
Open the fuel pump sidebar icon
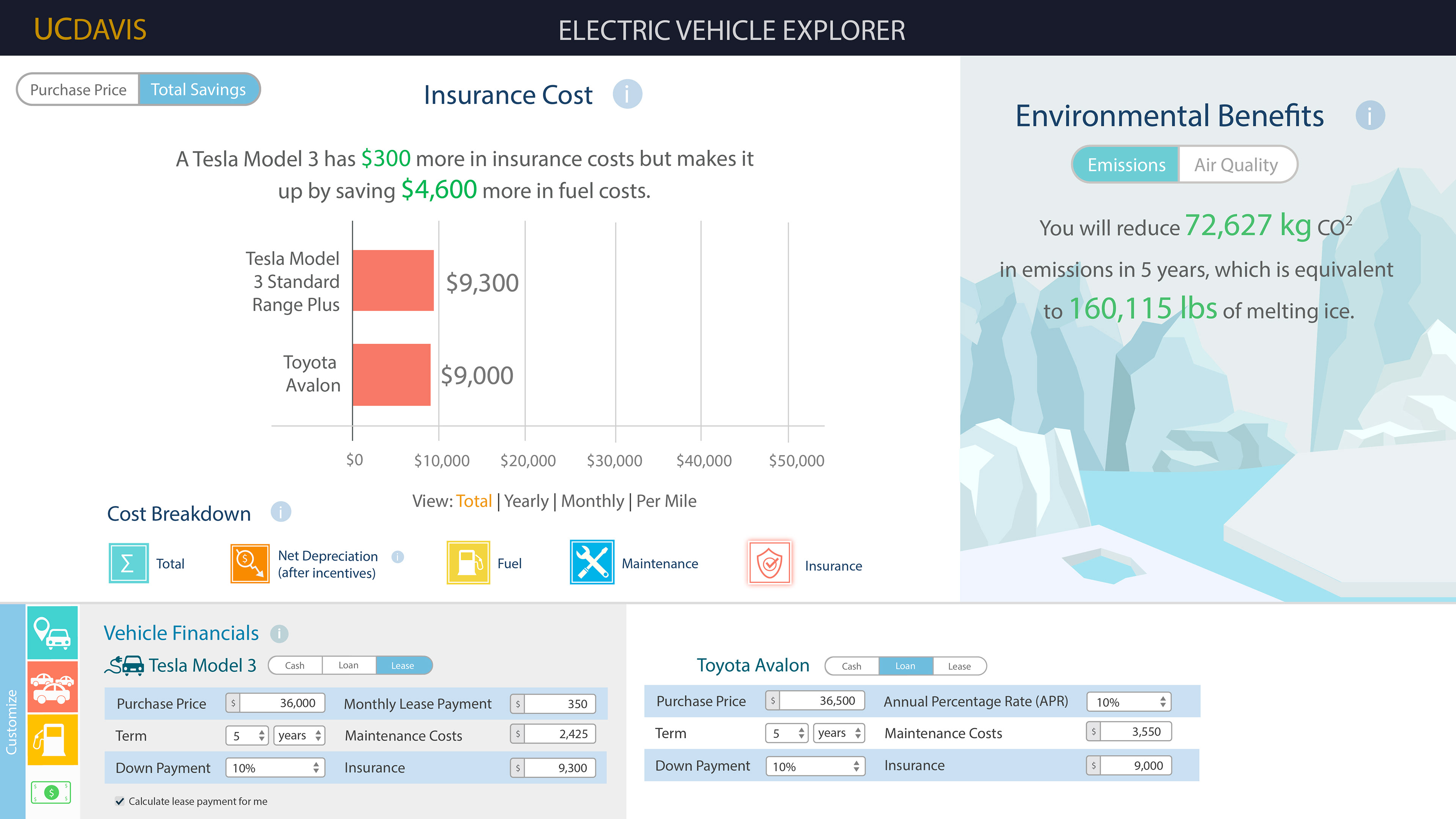click(x=53, y=740)
